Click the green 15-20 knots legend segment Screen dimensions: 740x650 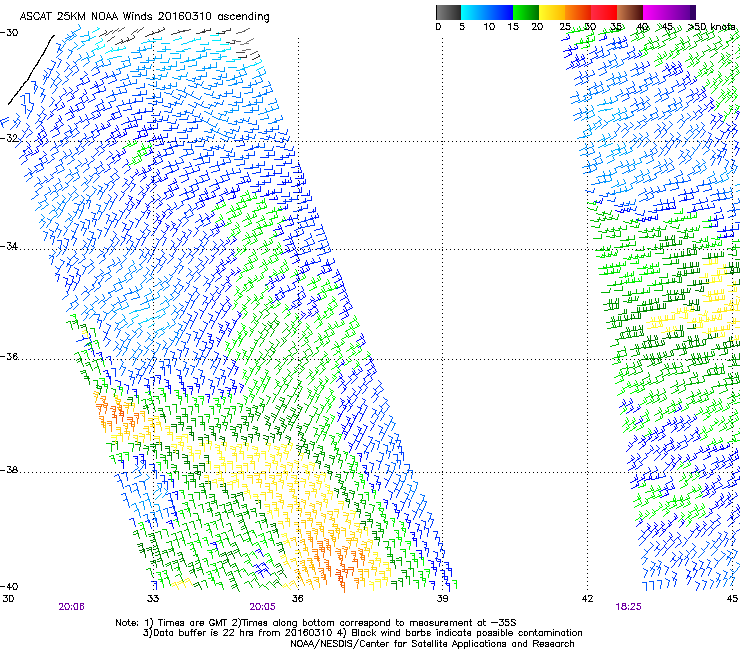(526, 12)
